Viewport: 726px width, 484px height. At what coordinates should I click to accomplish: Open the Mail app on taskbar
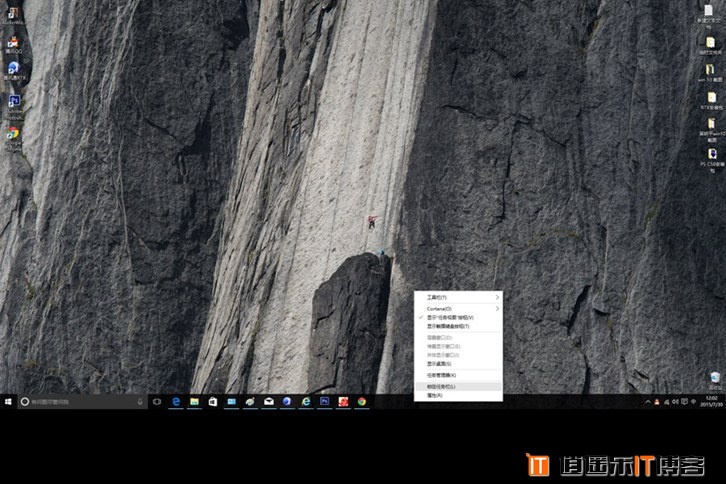[x=269, y=402]
